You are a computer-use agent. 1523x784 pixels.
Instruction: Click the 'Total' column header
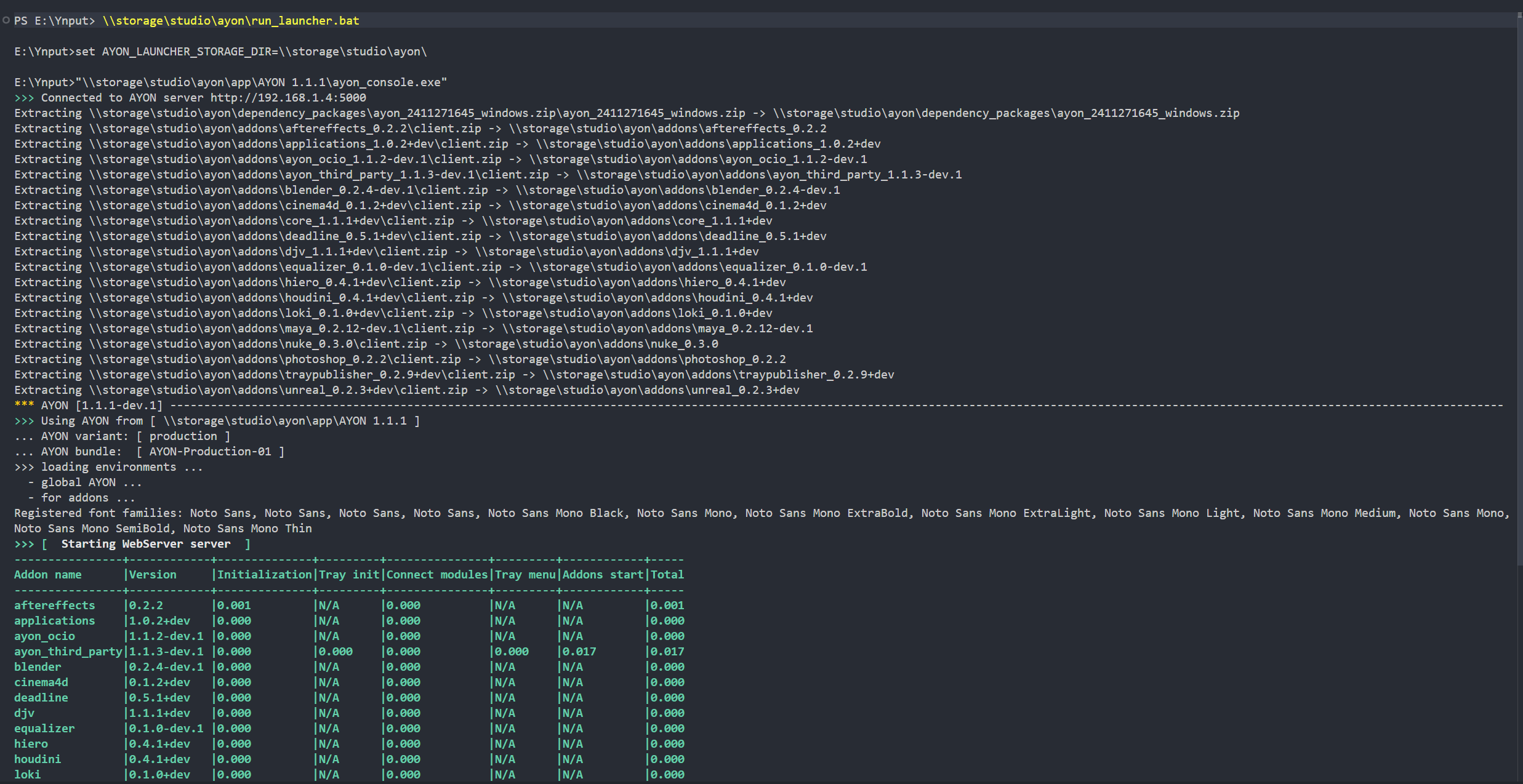pyautogui.click(x=667, y=574)
